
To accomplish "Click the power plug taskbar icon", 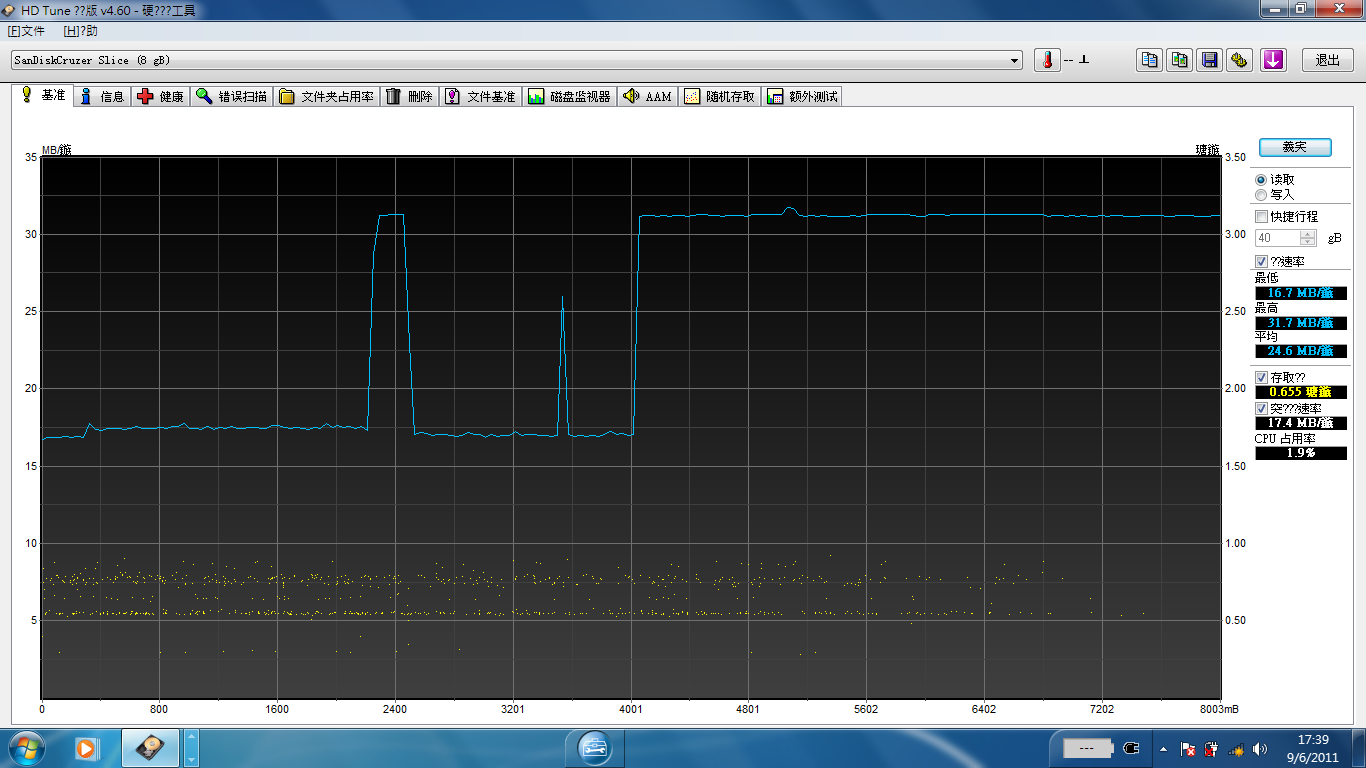I will (1132, 748).
